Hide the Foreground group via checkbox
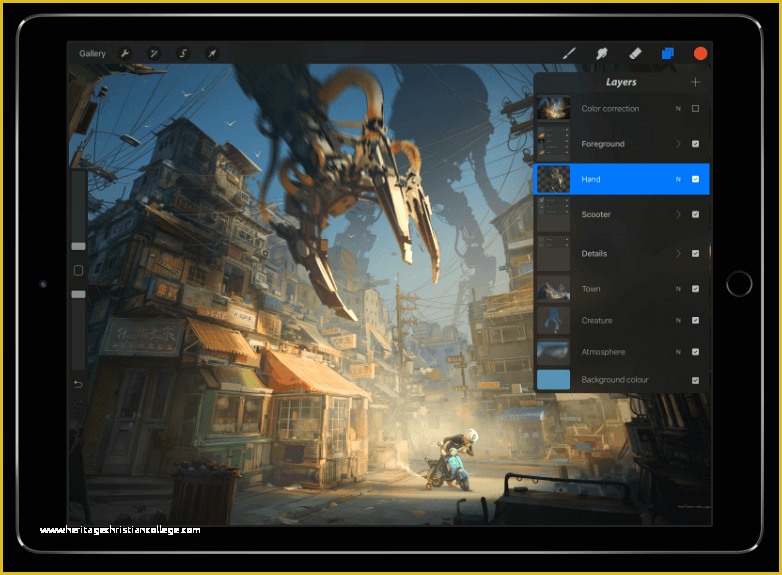 click(695, 144)
